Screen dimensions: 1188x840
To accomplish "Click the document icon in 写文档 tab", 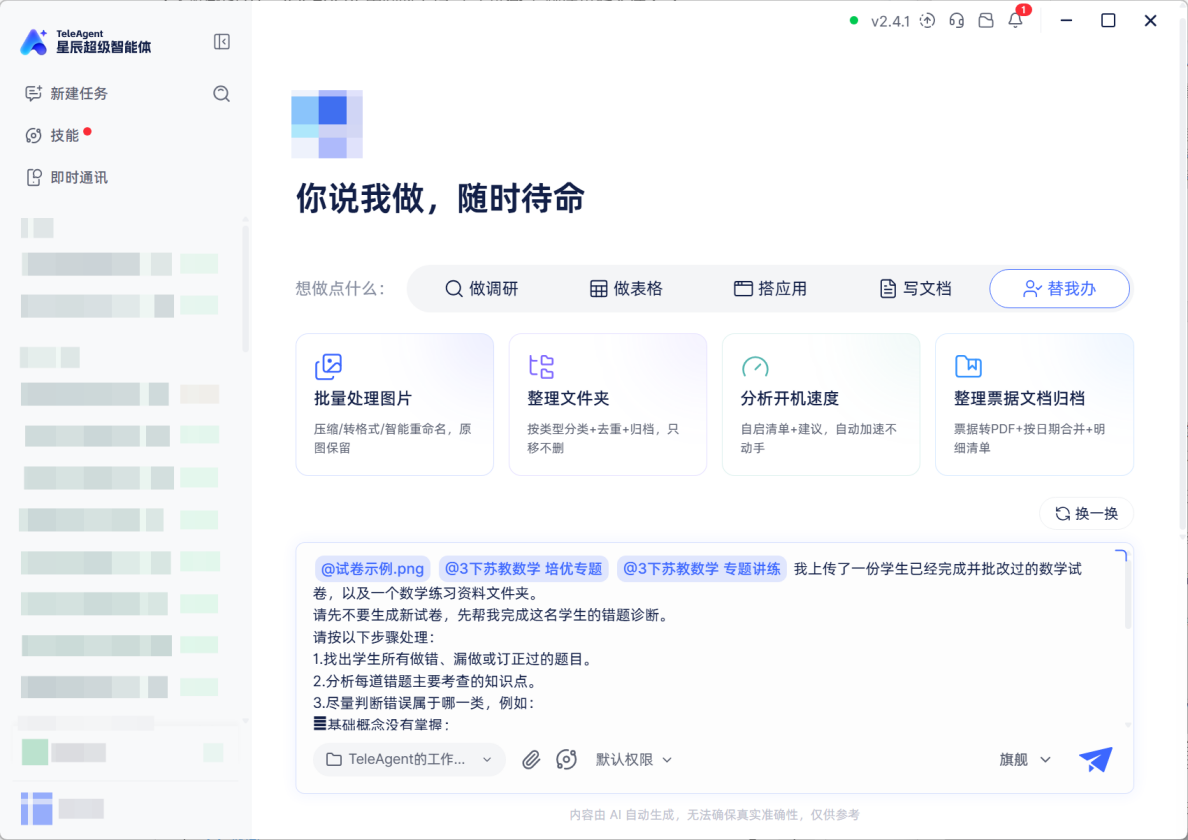I will (887, 289).
